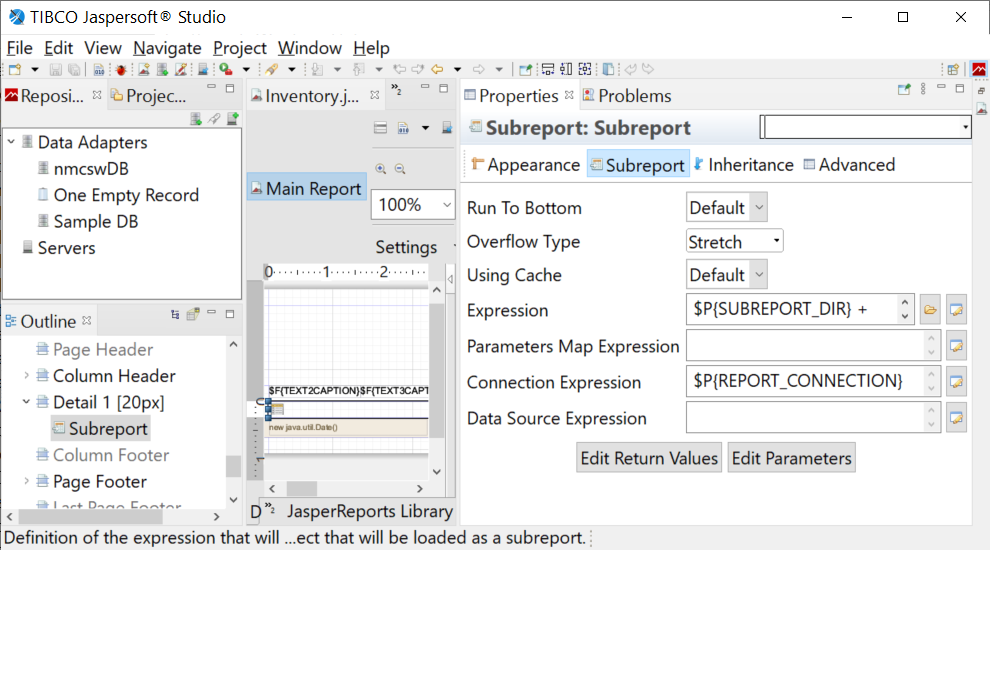Click the designer canvas vertical scrollbar down arrow
The width and height of the screenshot is (990, 673).
pos(437,472)
